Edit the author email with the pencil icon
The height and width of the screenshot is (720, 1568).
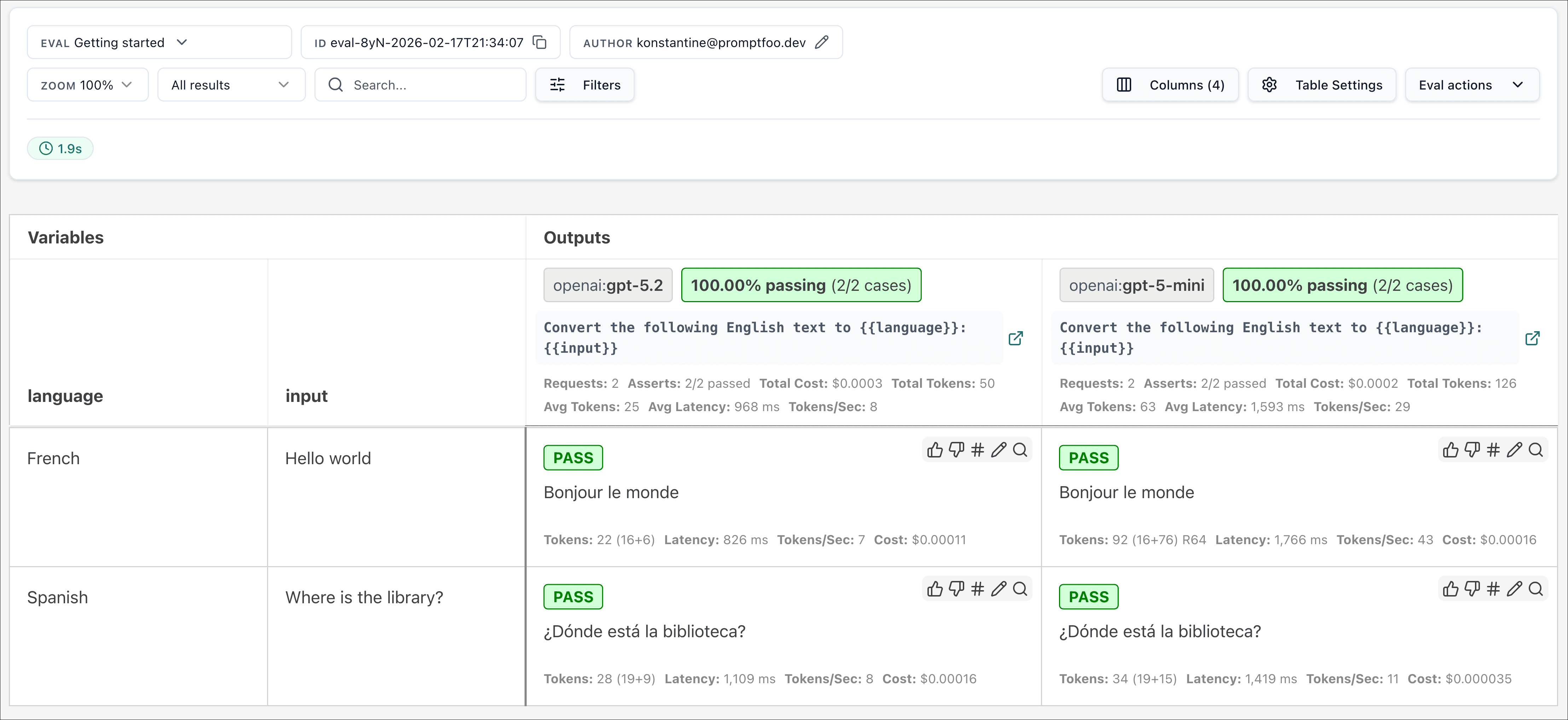tap(822, 42)
